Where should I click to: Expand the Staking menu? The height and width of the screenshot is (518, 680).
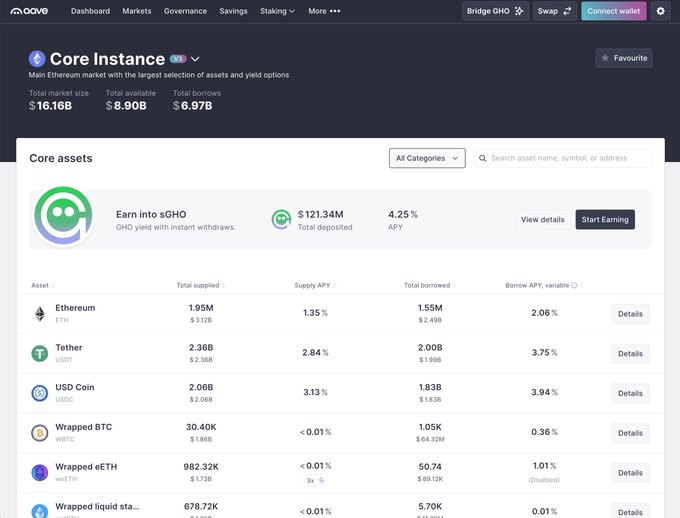(277, 11)
